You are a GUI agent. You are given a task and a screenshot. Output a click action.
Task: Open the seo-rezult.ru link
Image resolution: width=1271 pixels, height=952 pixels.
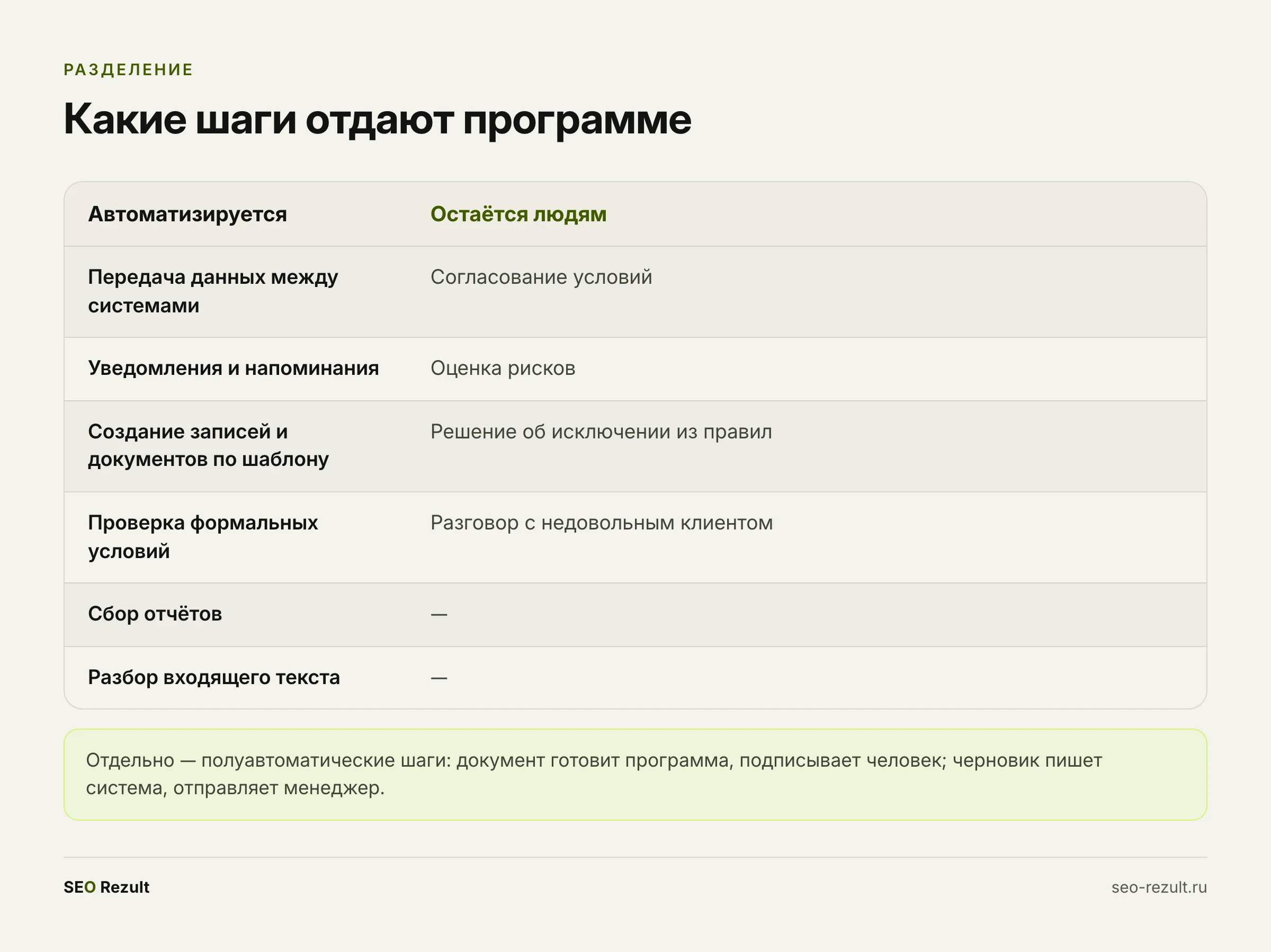[x=1159, y=887]
